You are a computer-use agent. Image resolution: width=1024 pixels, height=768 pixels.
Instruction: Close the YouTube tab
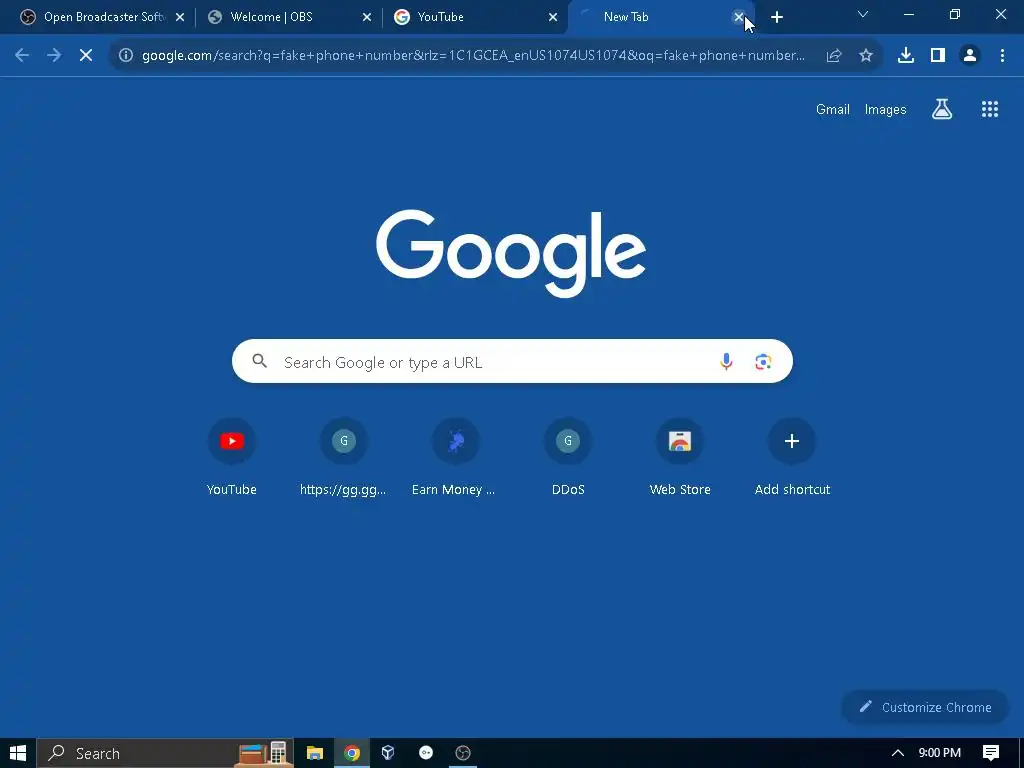click(x=552, y=17)
